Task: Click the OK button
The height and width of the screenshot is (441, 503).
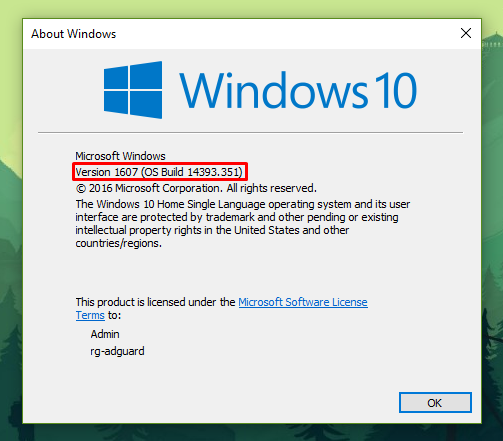Action: (435, 403)
